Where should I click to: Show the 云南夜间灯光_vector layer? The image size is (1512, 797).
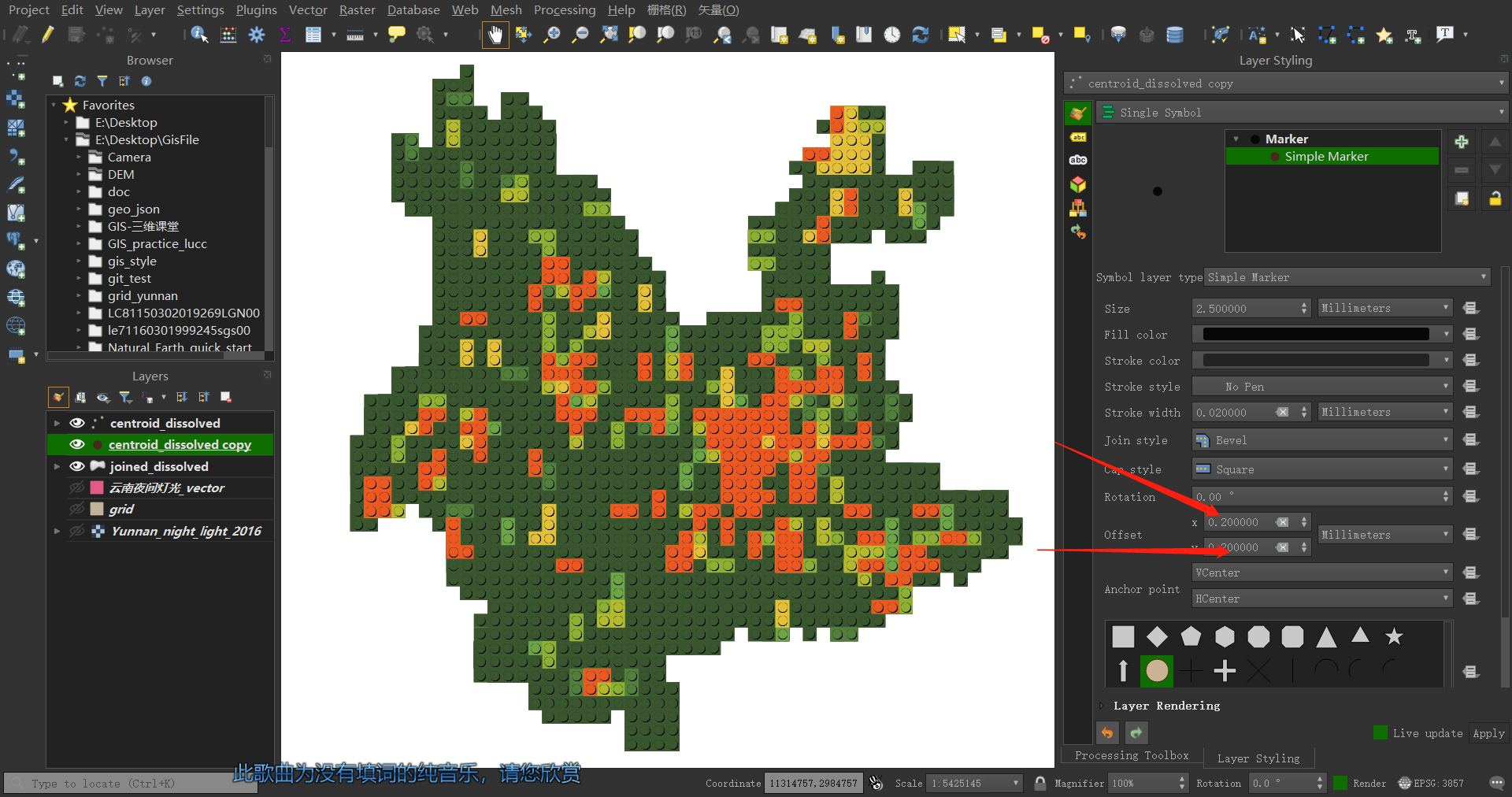pyautogui.click(x=77, y=487)
